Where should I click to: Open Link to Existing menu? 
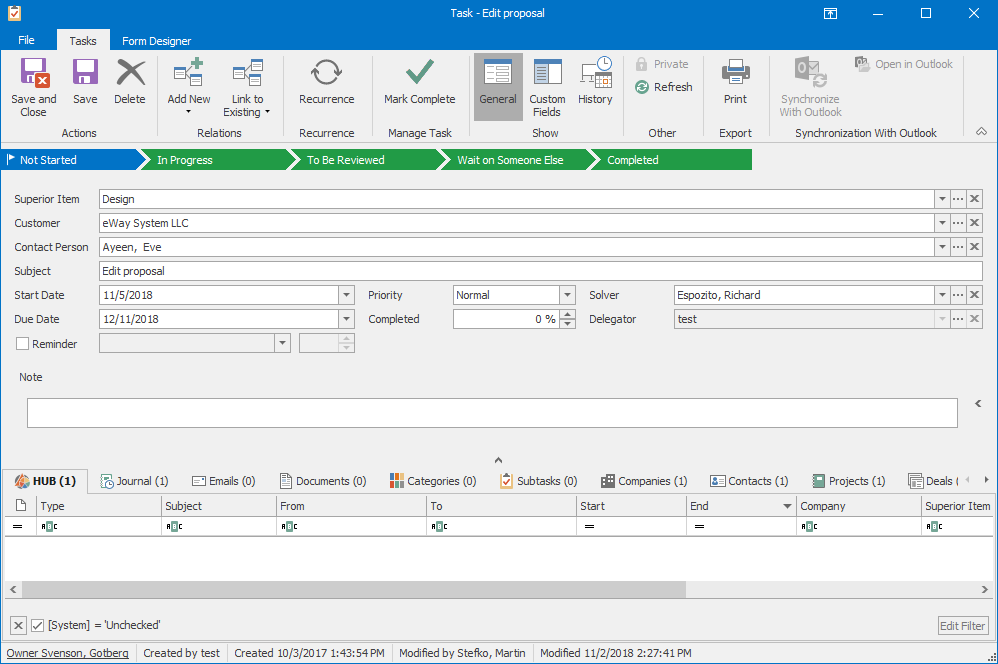[247, 85]
